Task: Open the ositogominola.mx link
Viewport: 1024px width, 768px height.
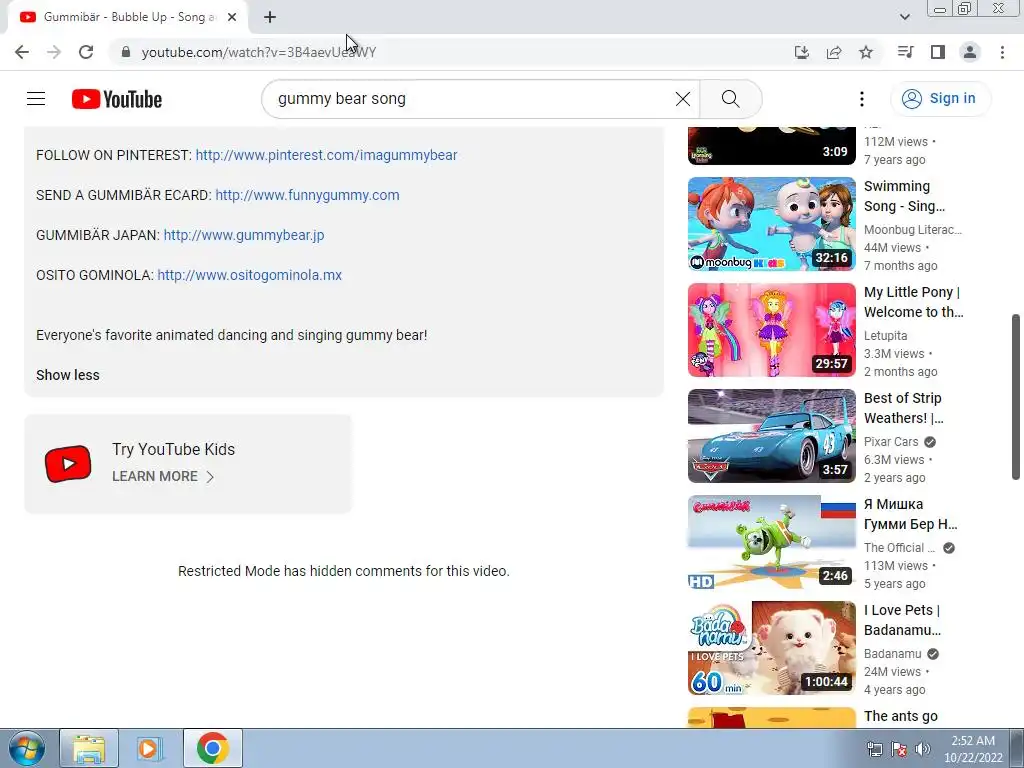Action: click(x=249, y=275)
